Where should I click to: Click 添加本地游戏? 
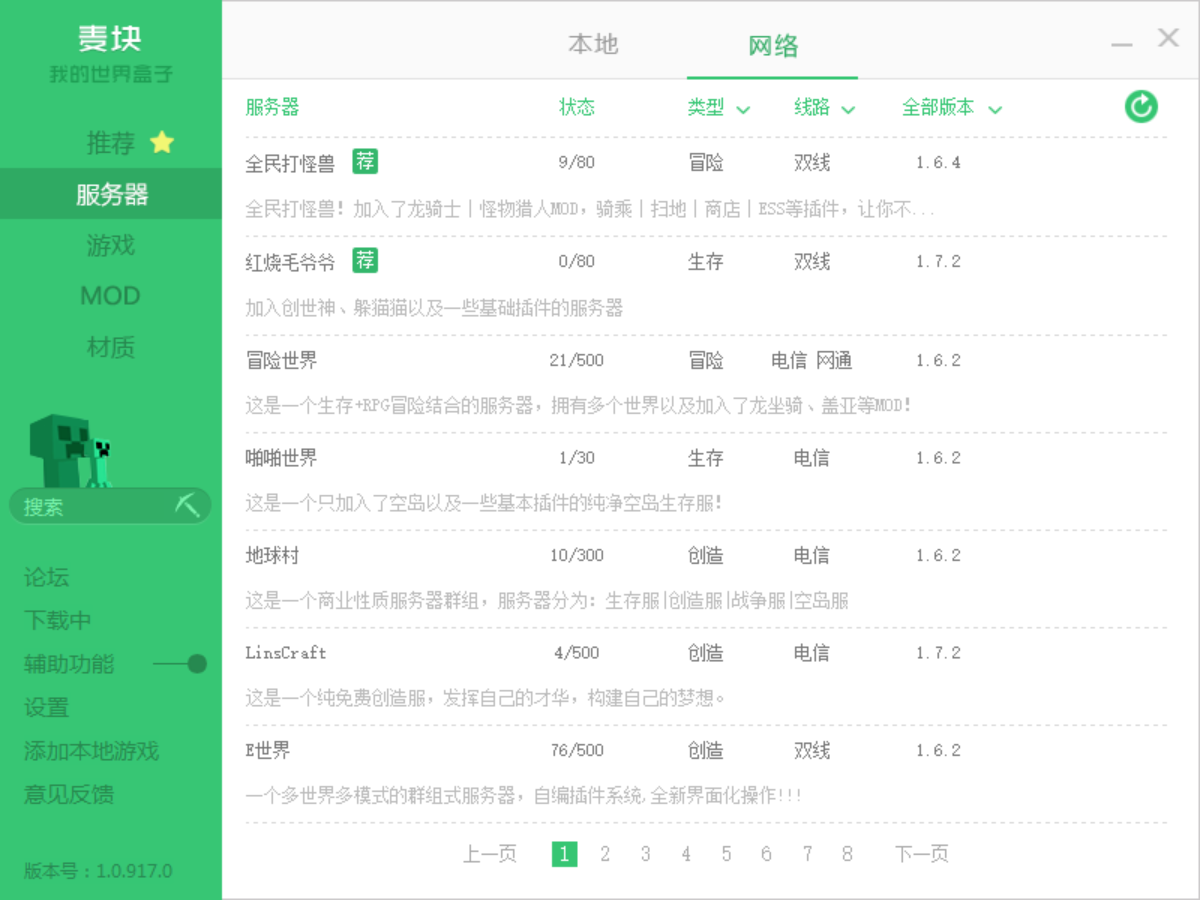click(x=91, y=751)
